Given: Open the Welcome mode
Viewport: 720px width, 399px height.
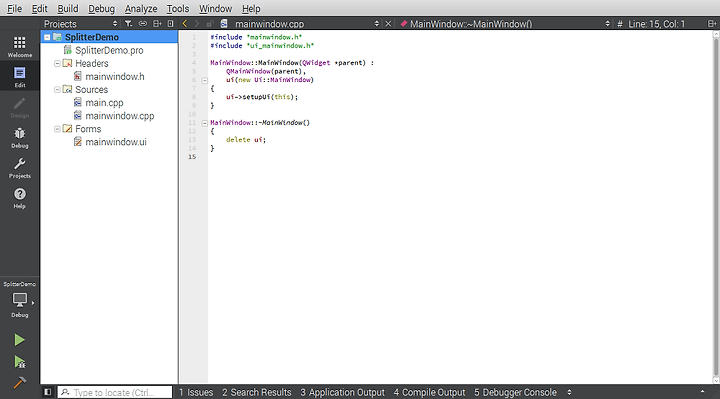Looking at the screenshot, I should coord(20,47).
